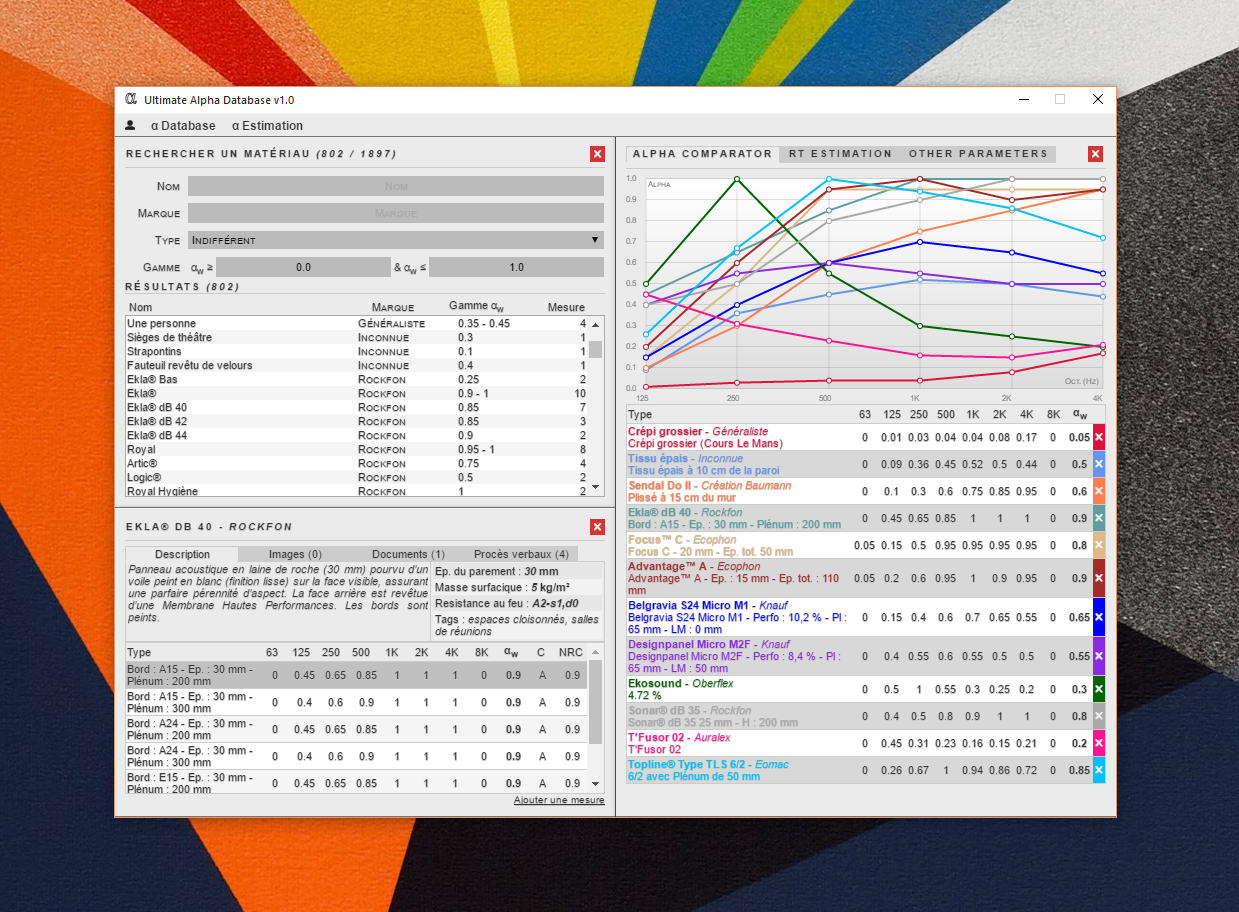Remove Tissu épais from comparator

coord(1099,464)
